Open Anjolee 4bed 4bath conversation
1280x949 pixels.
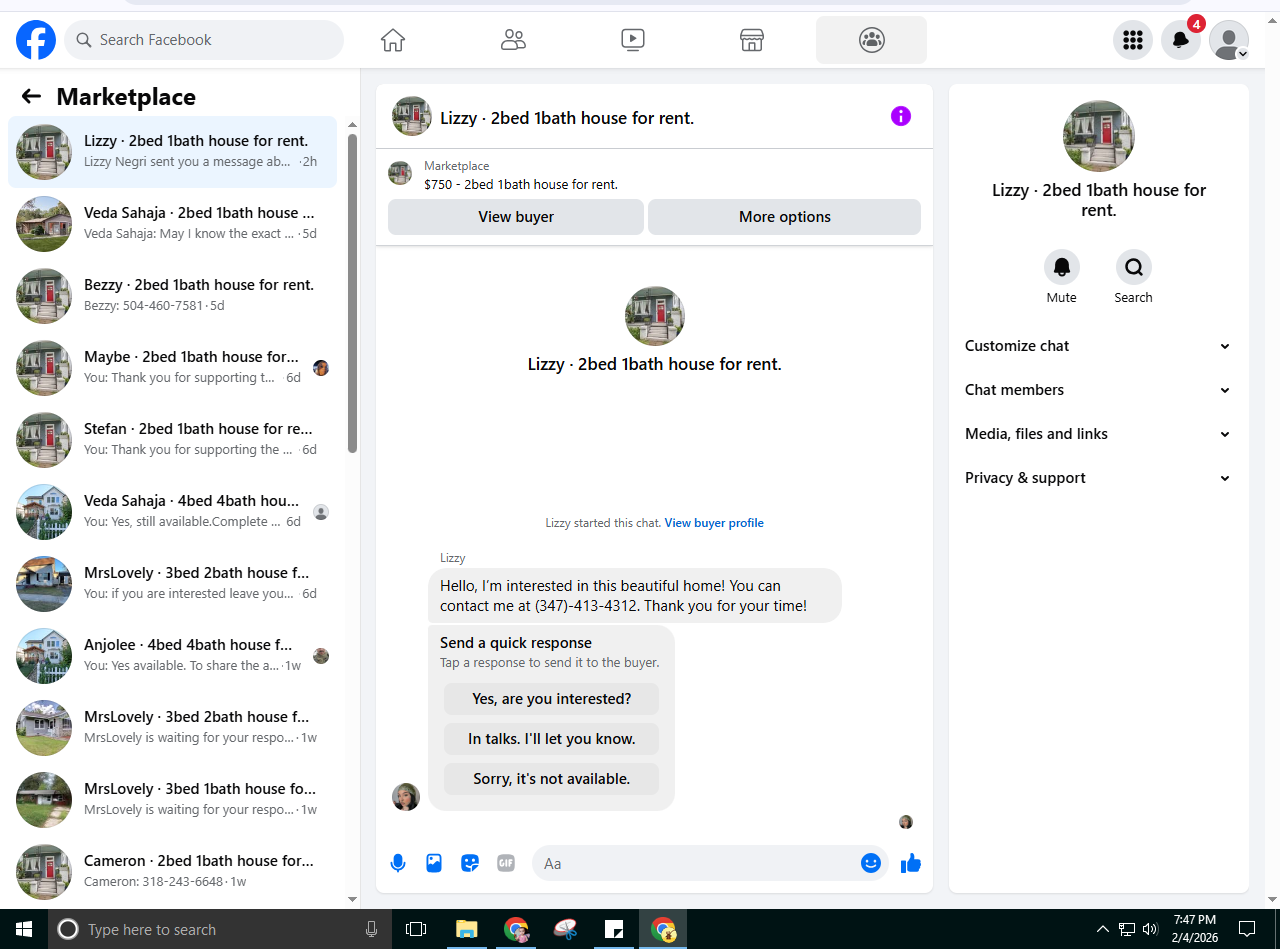(x=172, y=656)
